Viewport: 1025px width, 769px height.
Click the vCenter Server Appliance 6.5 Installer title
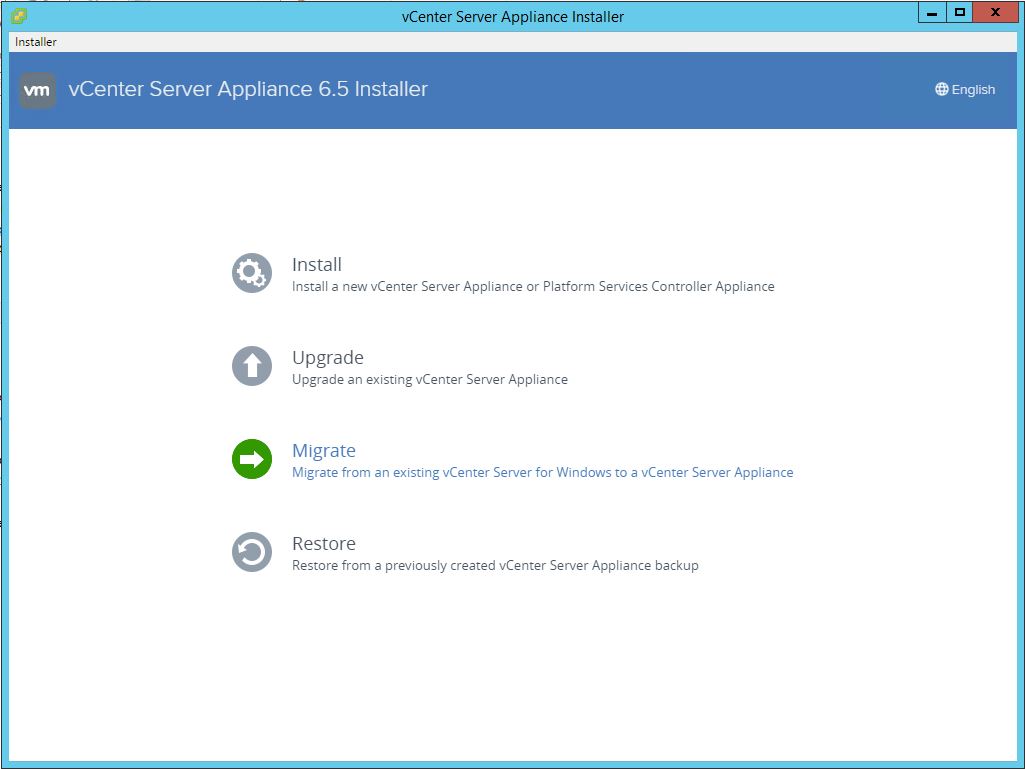pyautogui.click(x=248, y=89)
